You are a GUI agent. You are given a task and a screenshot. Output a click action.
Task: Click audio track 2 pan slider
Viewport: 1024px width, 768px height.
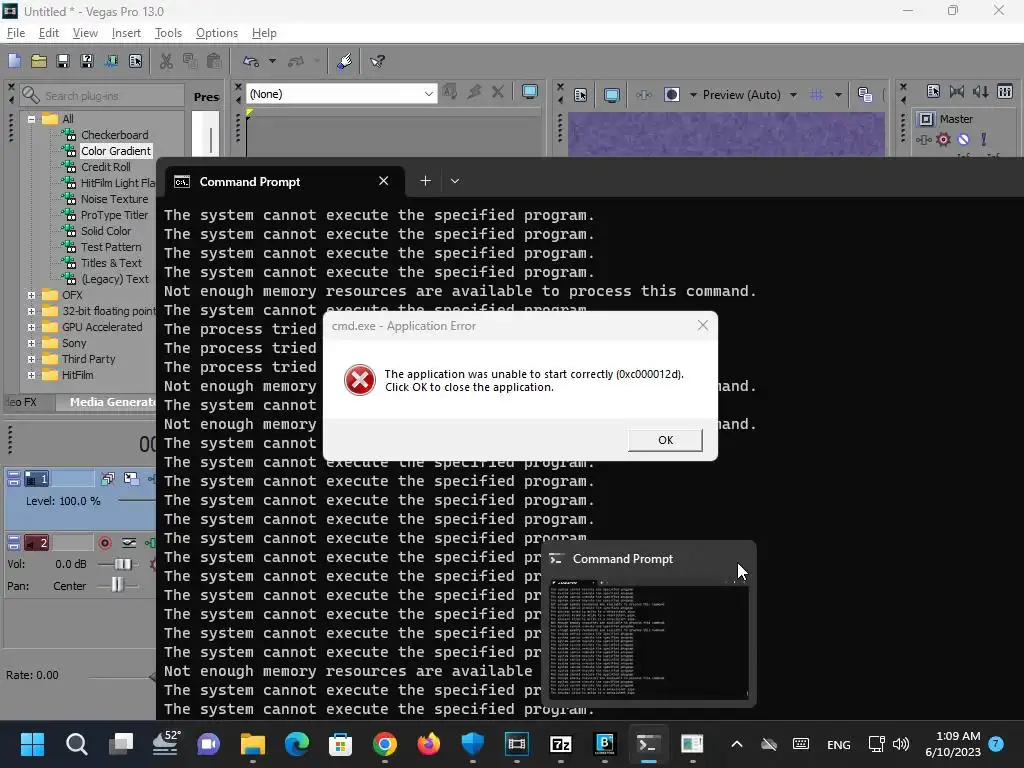(117, 585)
